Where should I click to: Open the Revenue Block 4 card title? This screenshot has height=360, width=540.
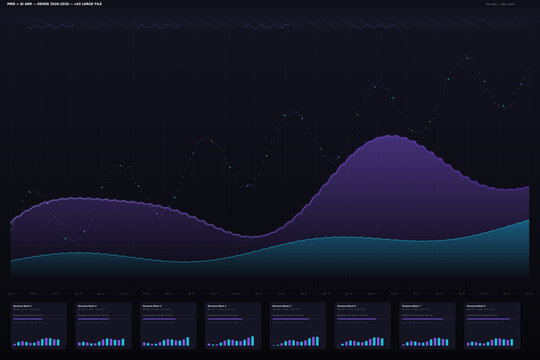click(217, 306)
